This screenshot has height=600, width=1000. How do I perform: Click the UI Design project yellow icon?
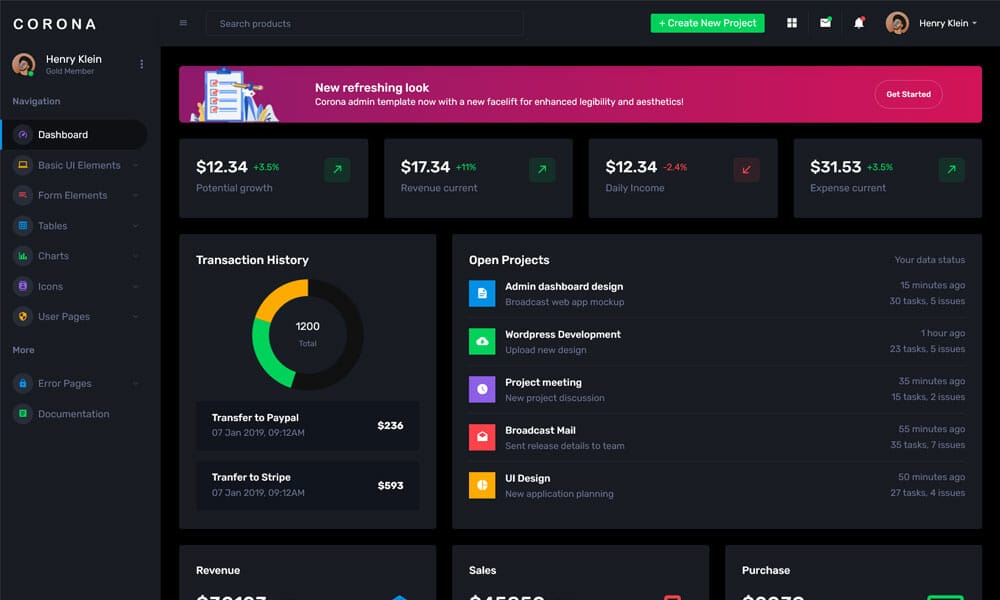(484, 485)
